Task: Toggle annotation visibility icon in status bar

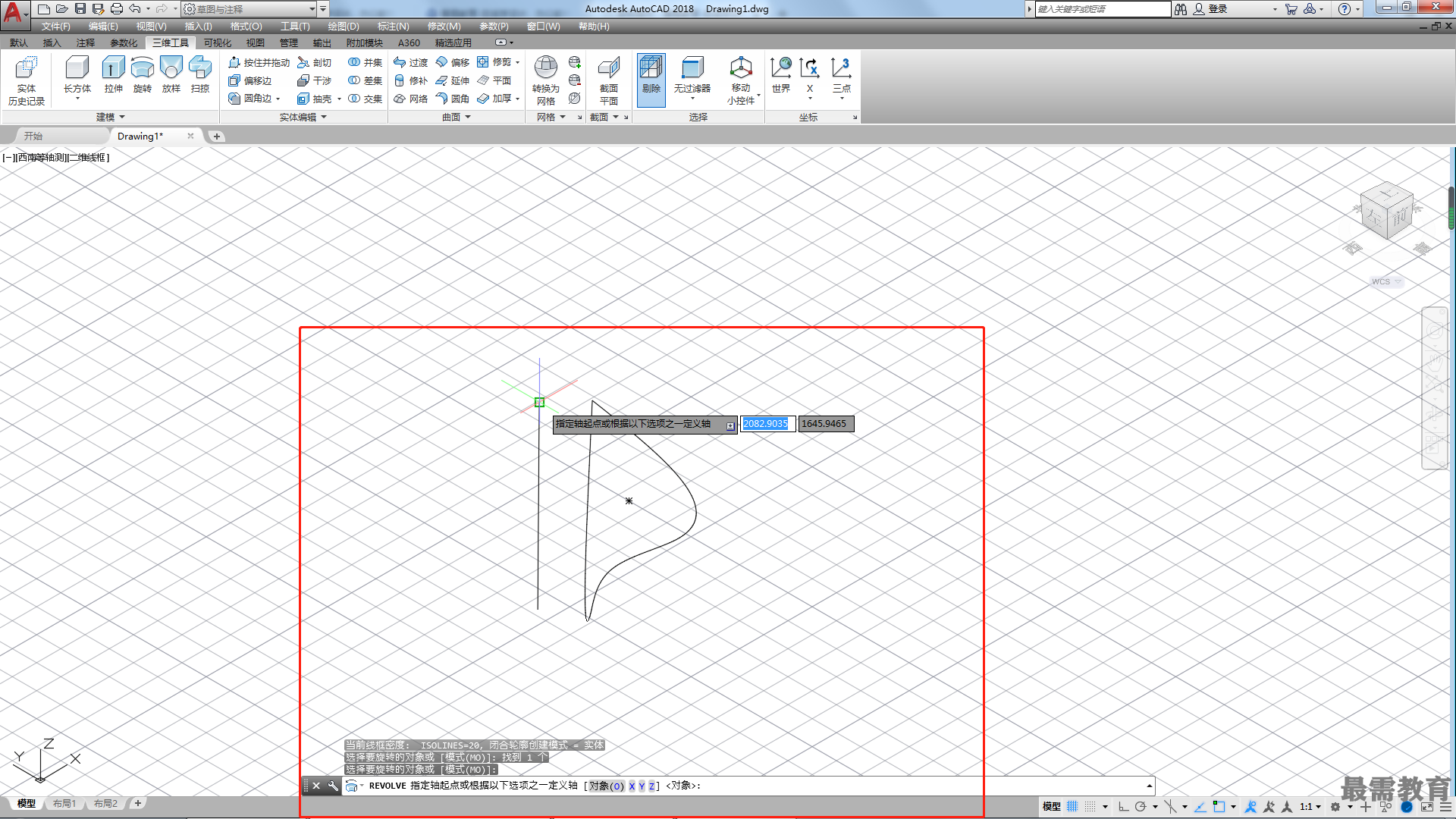Action: 1251,807
